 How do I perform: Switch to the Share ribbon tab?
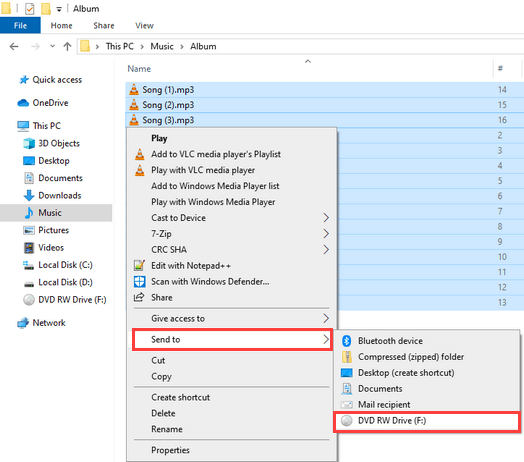(x=104, y=25)
